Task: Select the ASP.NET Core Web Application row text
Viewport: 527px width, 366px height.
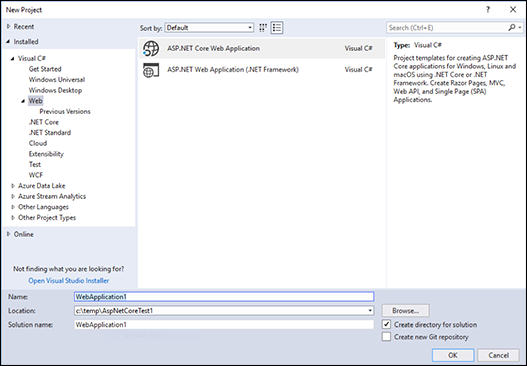Action: 213,48
